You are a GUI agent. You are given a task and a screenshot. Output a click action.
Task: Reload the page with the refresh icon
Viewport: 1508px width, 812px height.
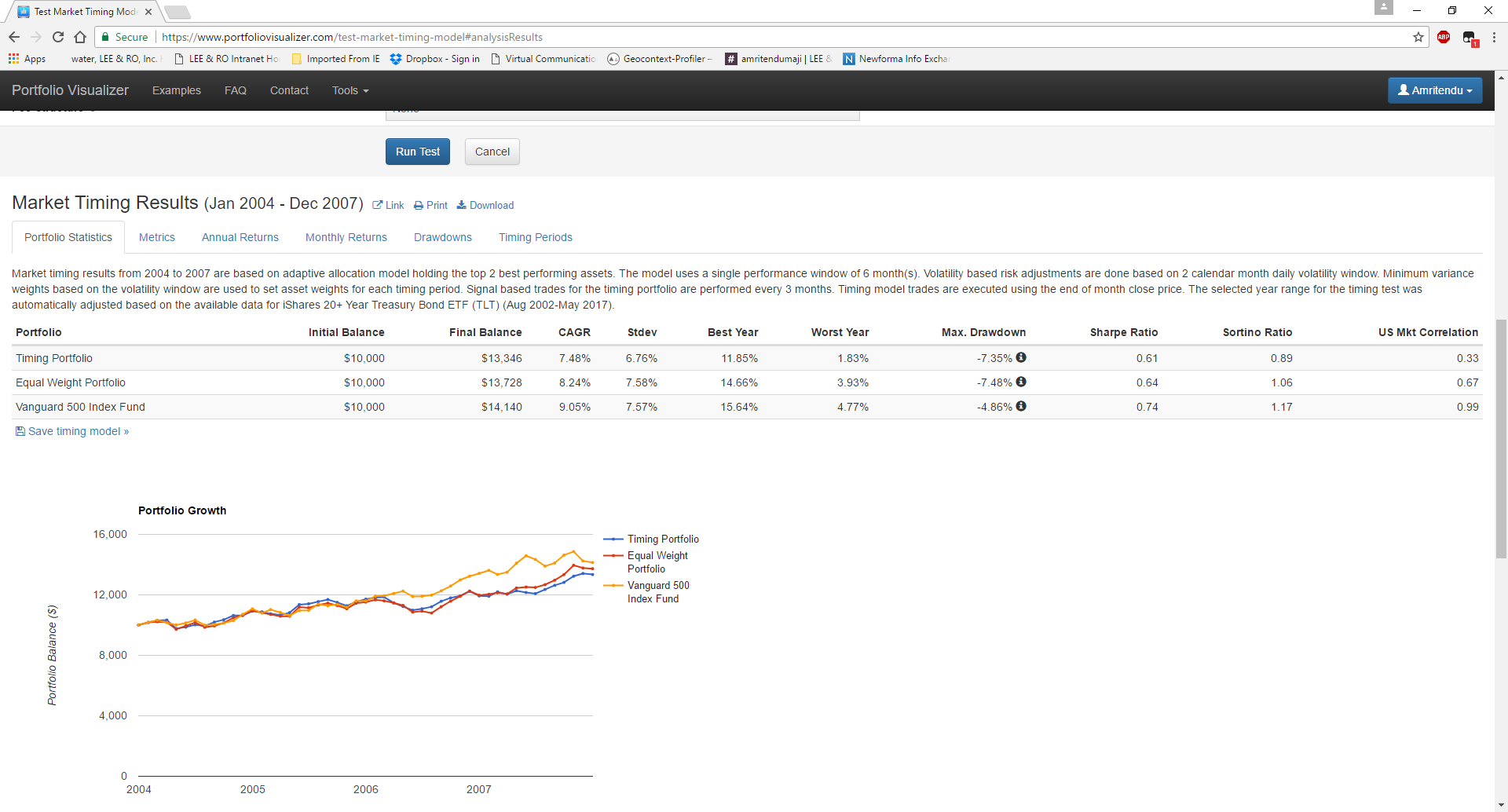[x=58, y=37]
